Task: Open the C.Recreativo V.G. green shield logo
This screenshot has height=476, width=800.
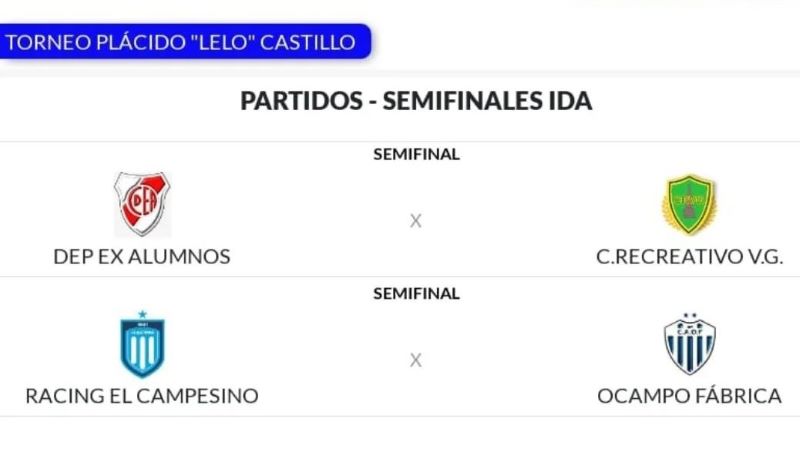Action: (689, 205)
